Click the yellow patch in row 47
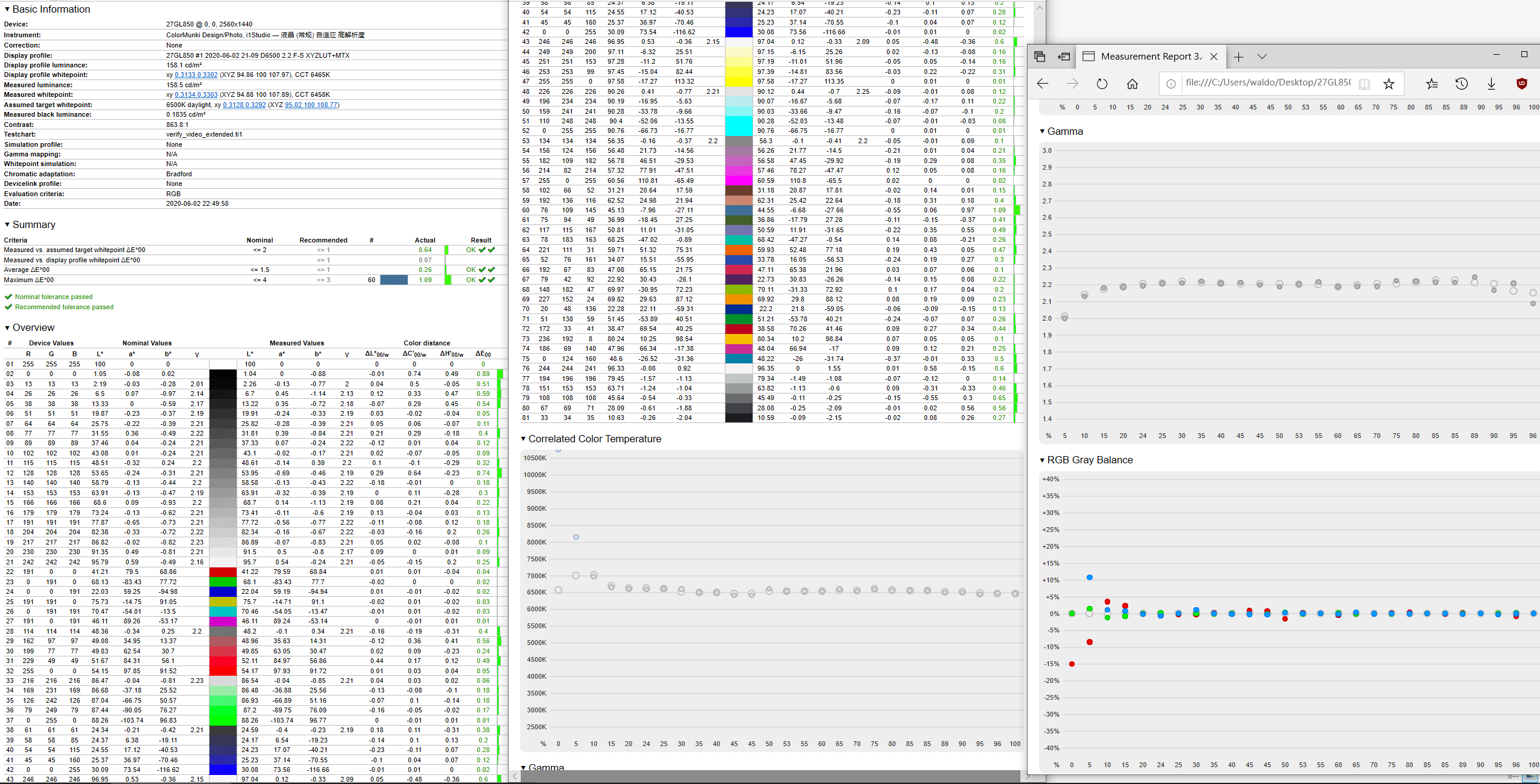Viewport: 1540px width, 784px height. (x=739, y=81)
